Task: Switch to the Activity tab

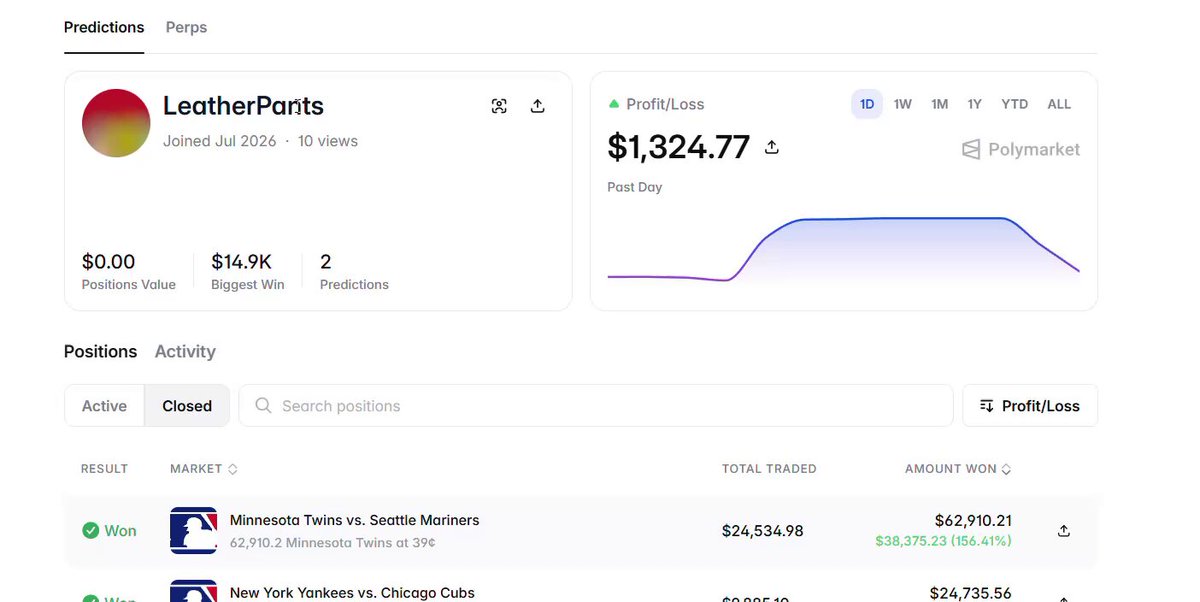Action: 185,351
